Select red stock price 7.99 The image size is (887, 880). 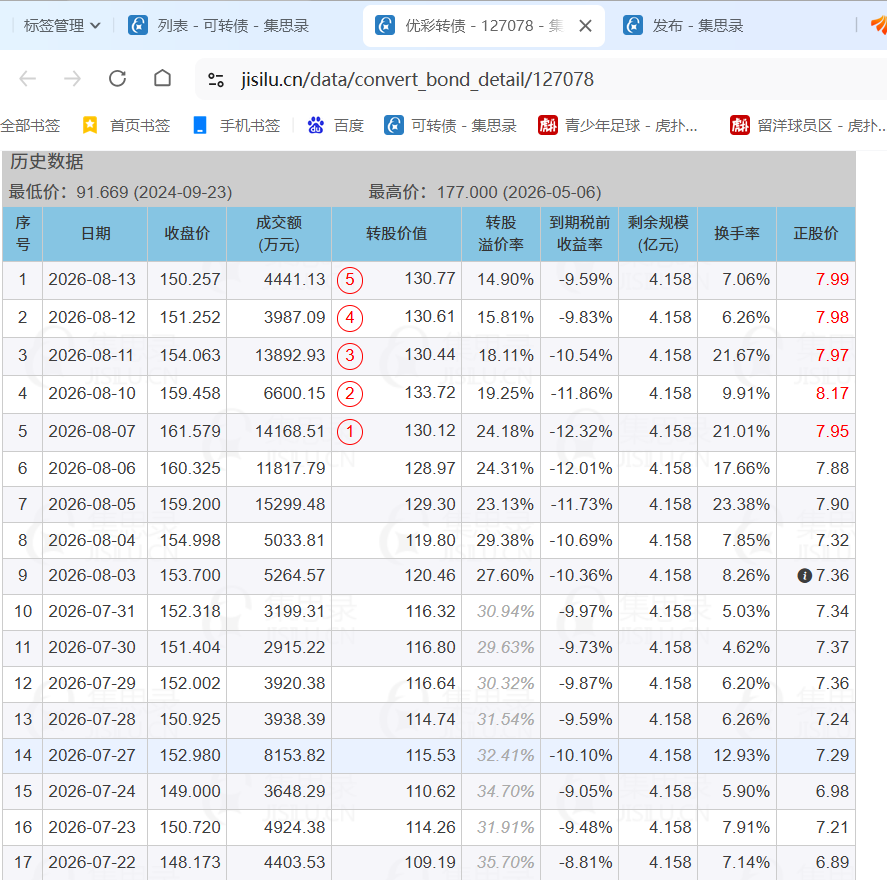(832, 279)
